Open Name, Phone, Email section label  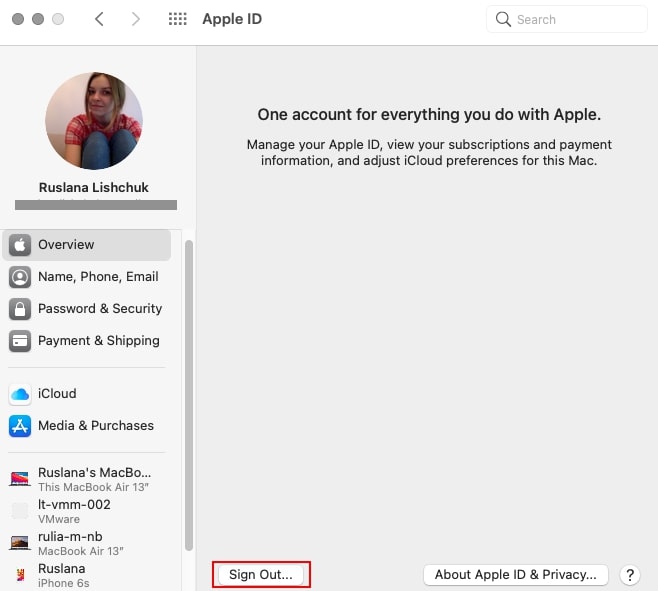click(x=98, y=277)
